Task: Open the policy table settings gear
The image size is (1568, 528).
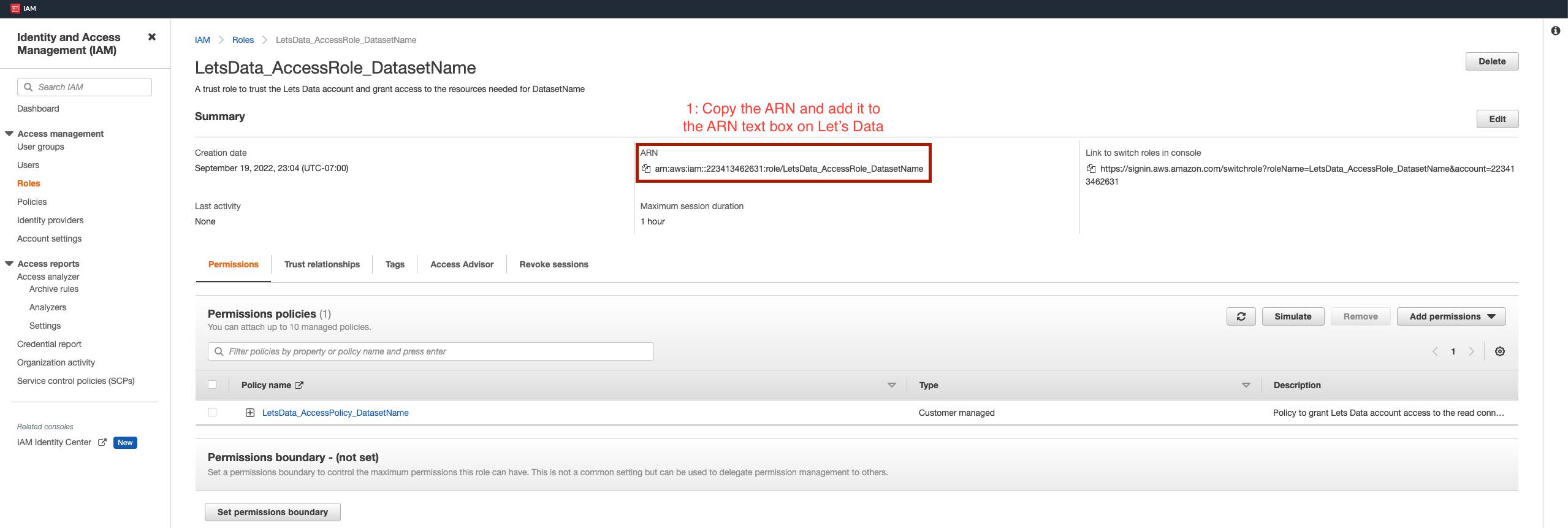Action: 1500,351
